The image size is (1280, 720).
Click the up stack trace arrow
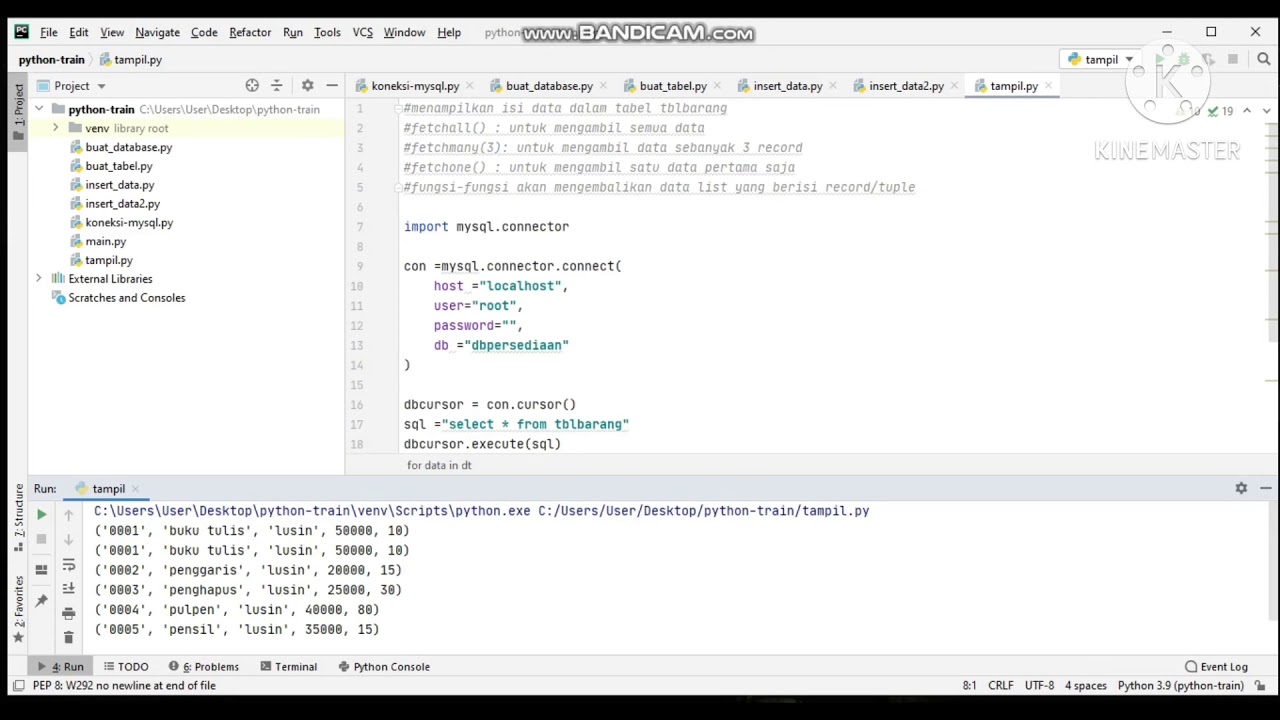[x=68, y=515]
